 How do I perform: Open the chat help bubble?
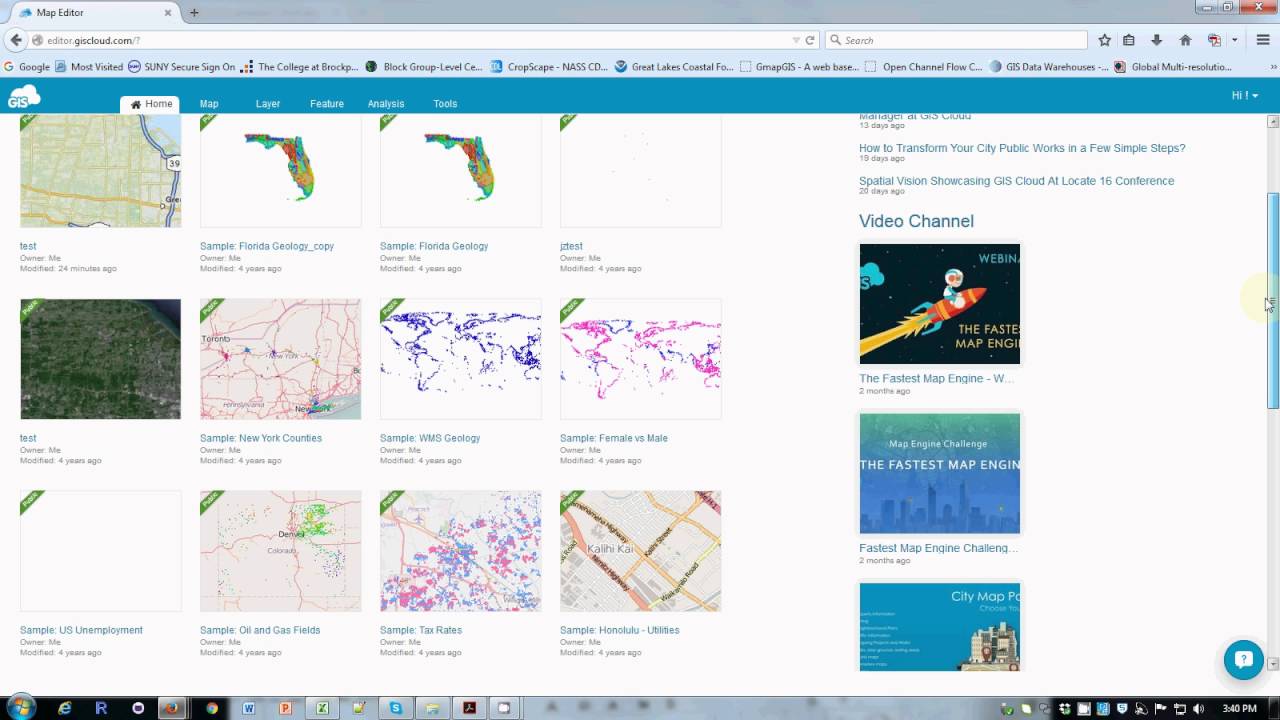click(1243, 660)
